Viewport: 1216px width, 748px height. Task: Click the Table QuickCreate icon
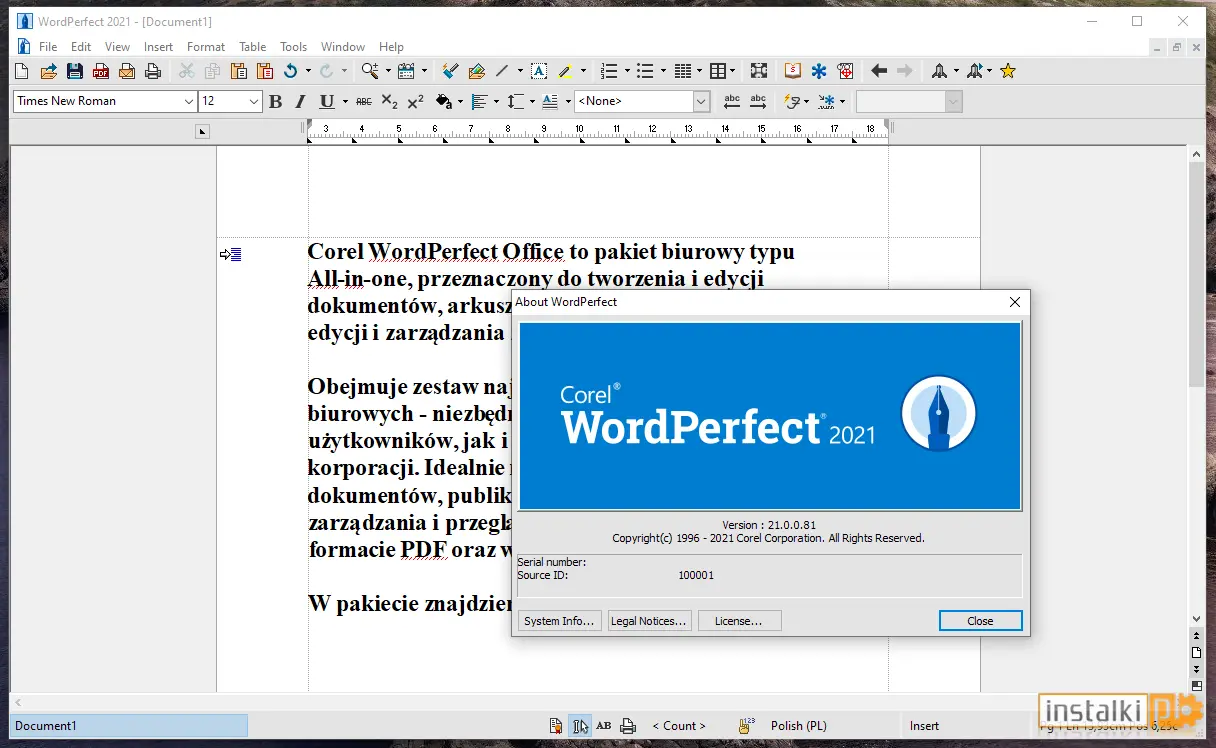(718, 71)
